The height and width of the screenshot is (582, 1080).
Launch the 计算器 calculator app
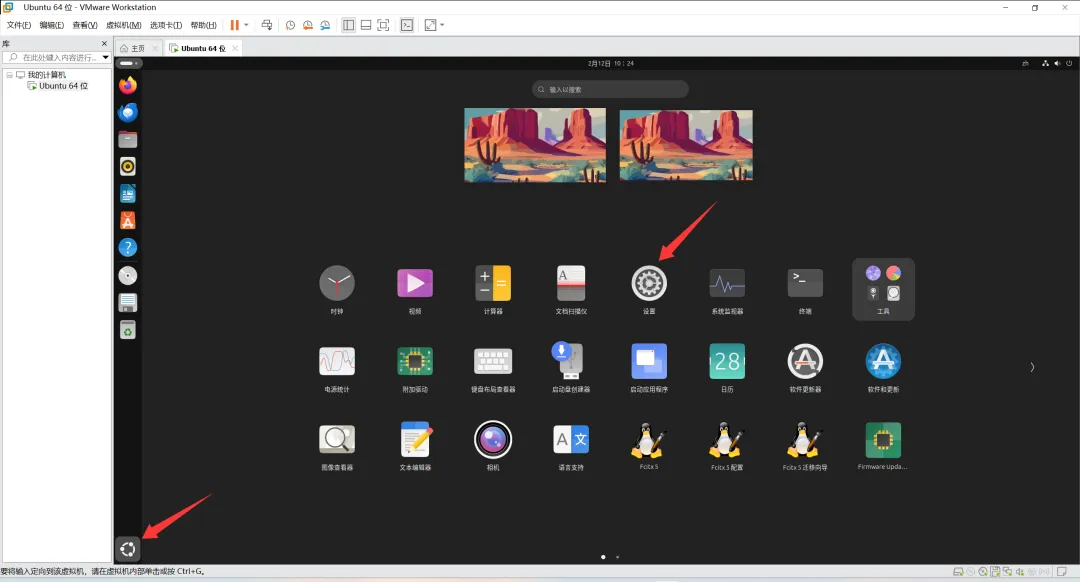(493, 283)
